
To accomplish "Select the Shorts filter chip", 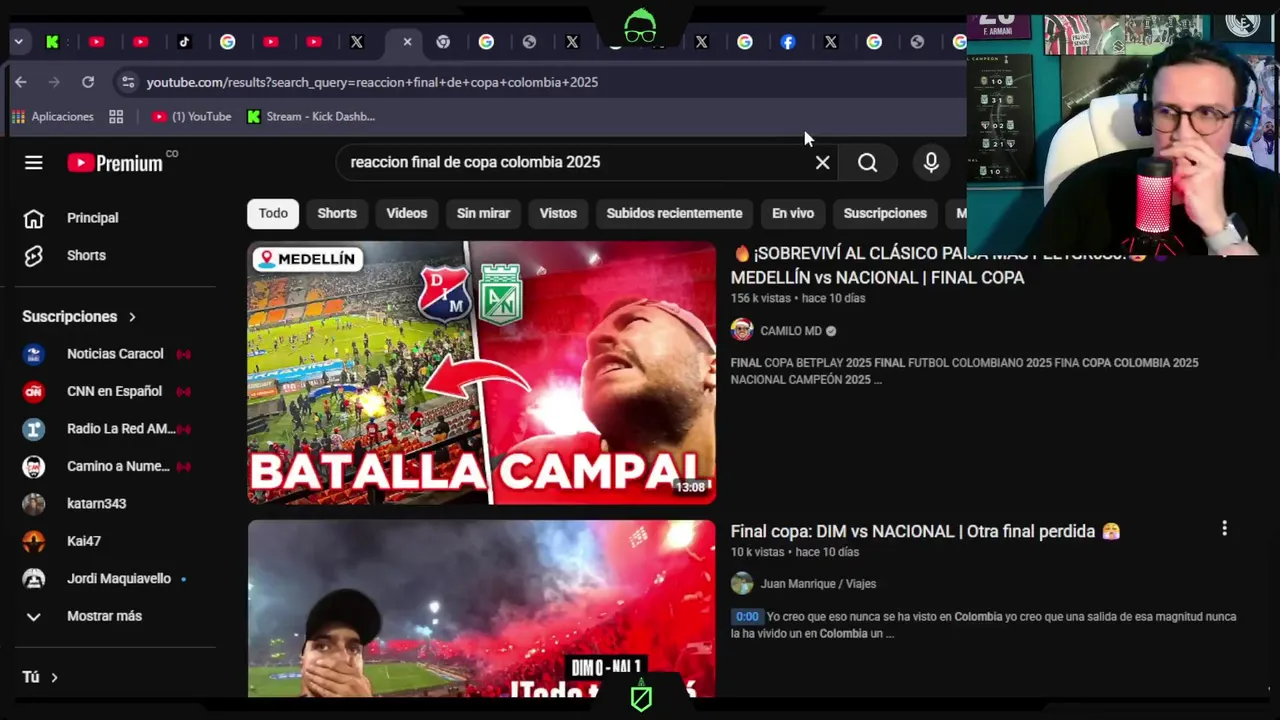I will 337,213.
